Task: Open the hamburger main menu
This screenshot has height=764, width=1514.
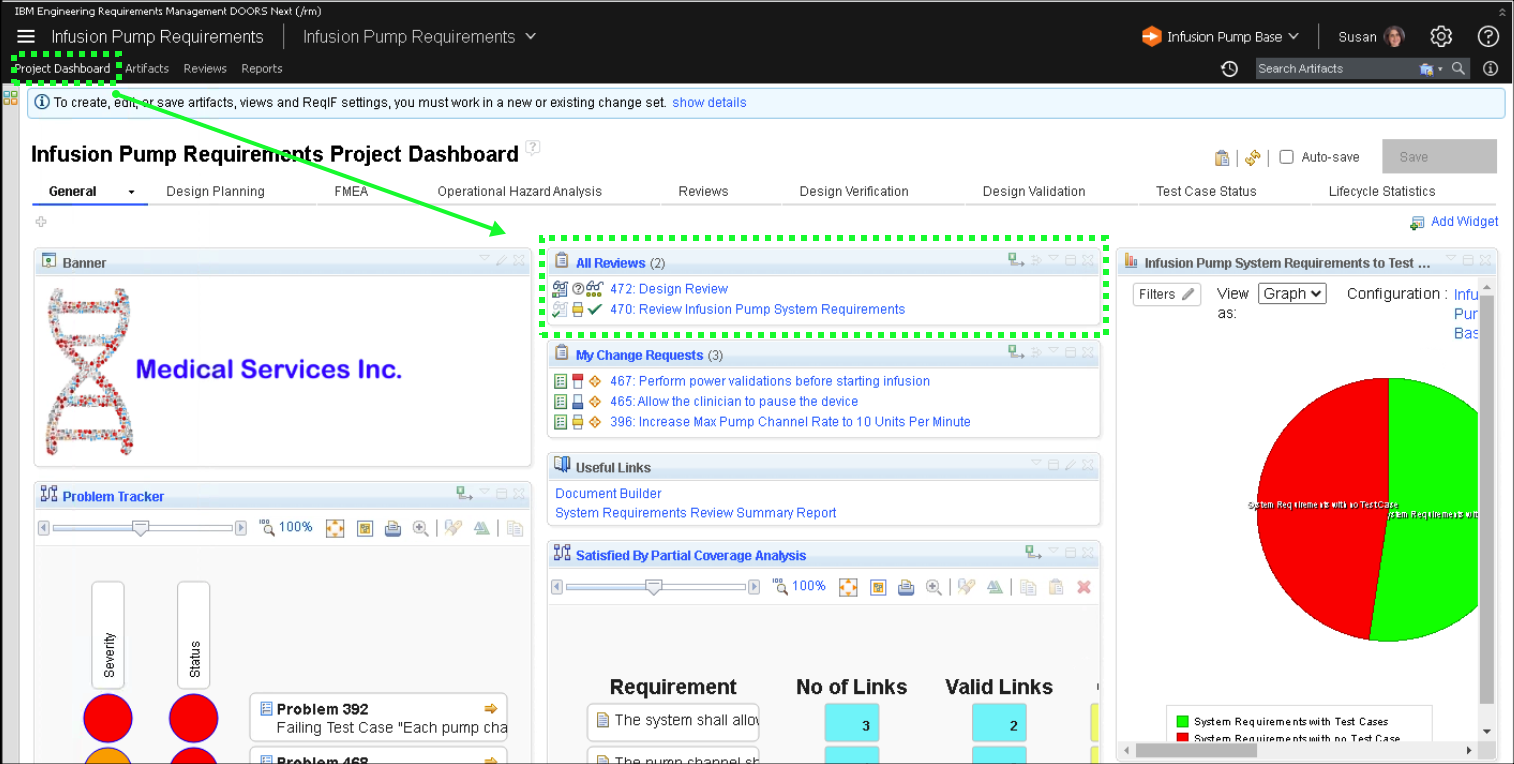Action: click(26, 37)
